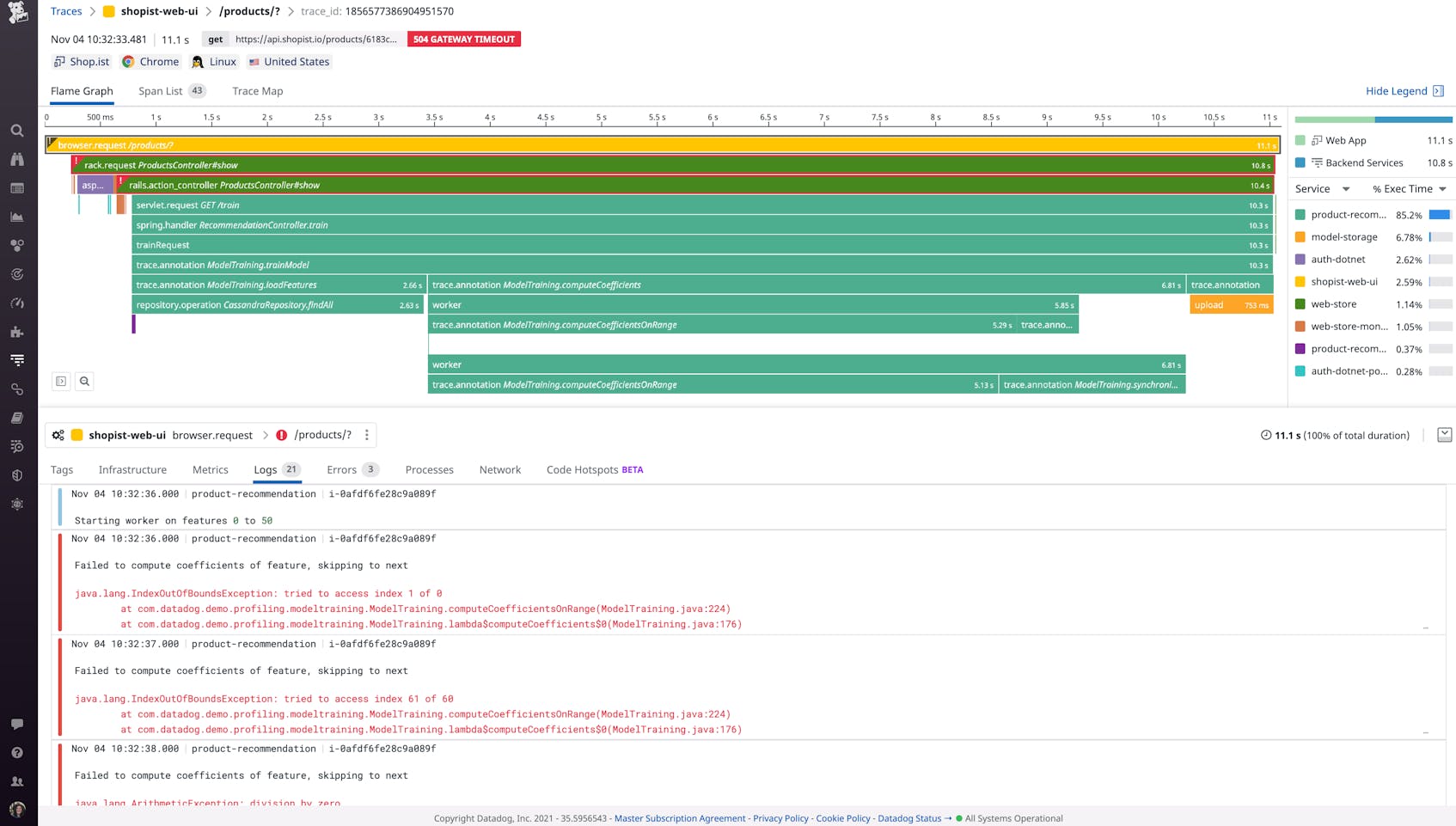Click the yellow service color swatch beside shopist-web-ui

1301,281
